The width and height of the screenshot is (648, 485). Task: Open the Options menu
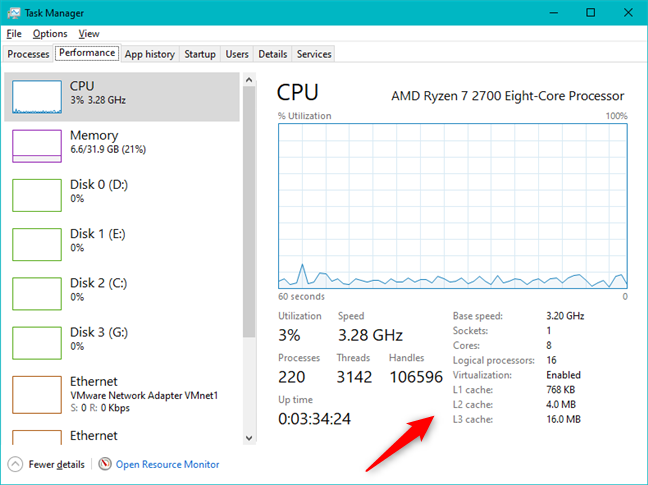50,34
